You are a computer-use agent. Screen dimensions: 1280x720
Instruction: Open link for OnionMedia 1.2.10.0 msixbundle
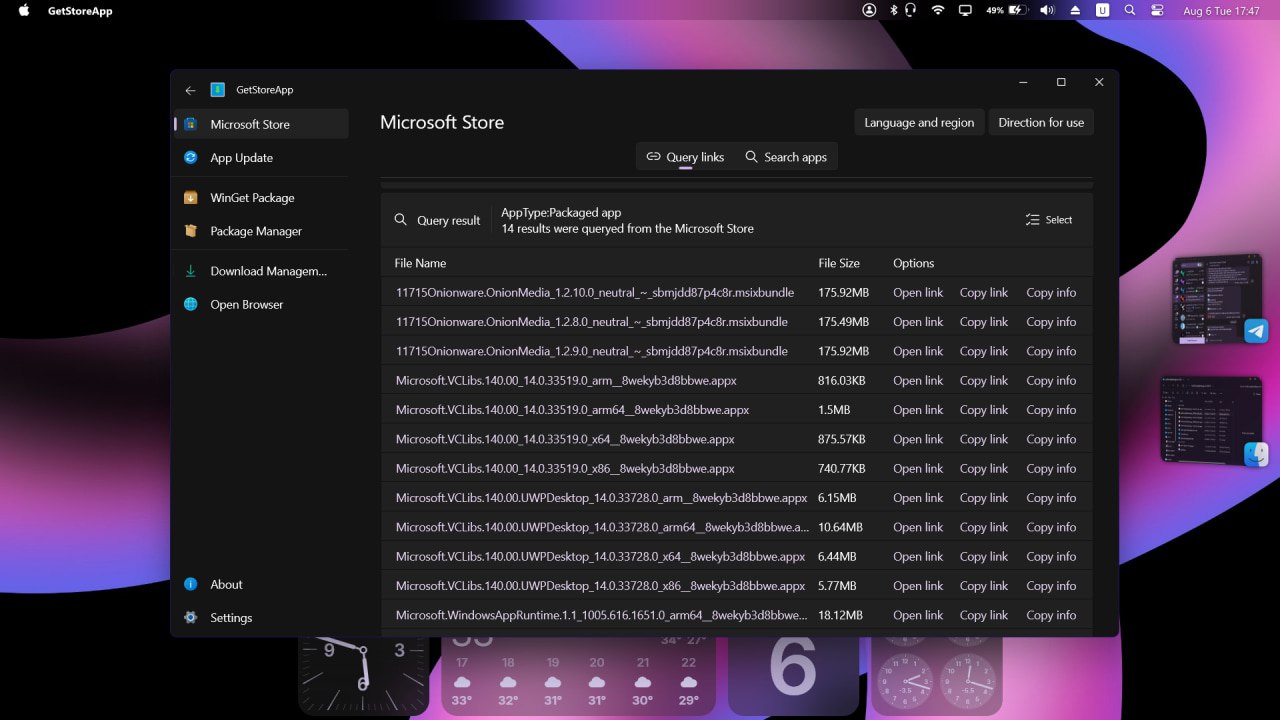[x=917, y=293]
